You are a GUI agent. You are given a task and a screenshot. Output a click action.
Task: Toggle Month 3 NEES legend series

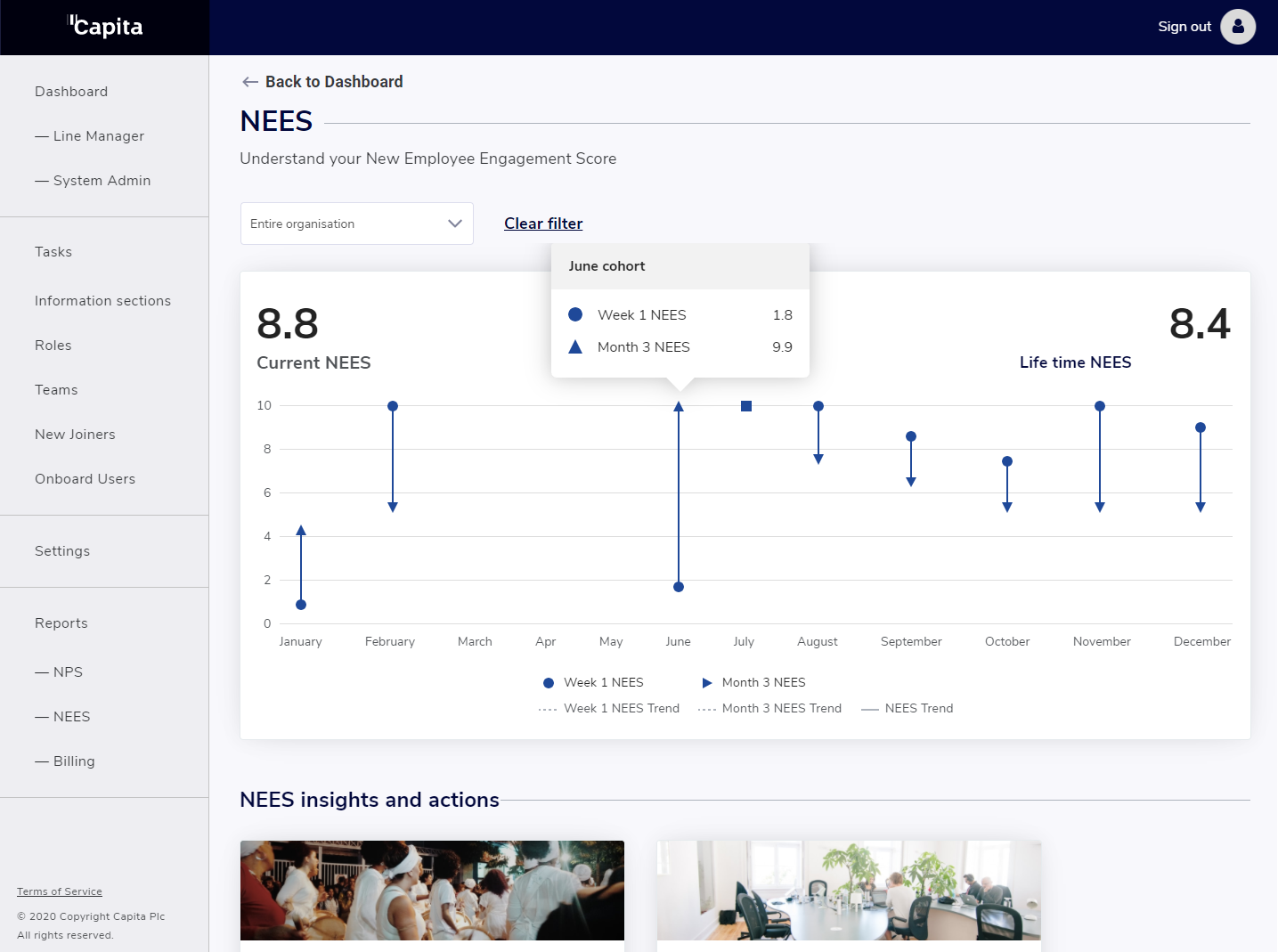point(753,682)
